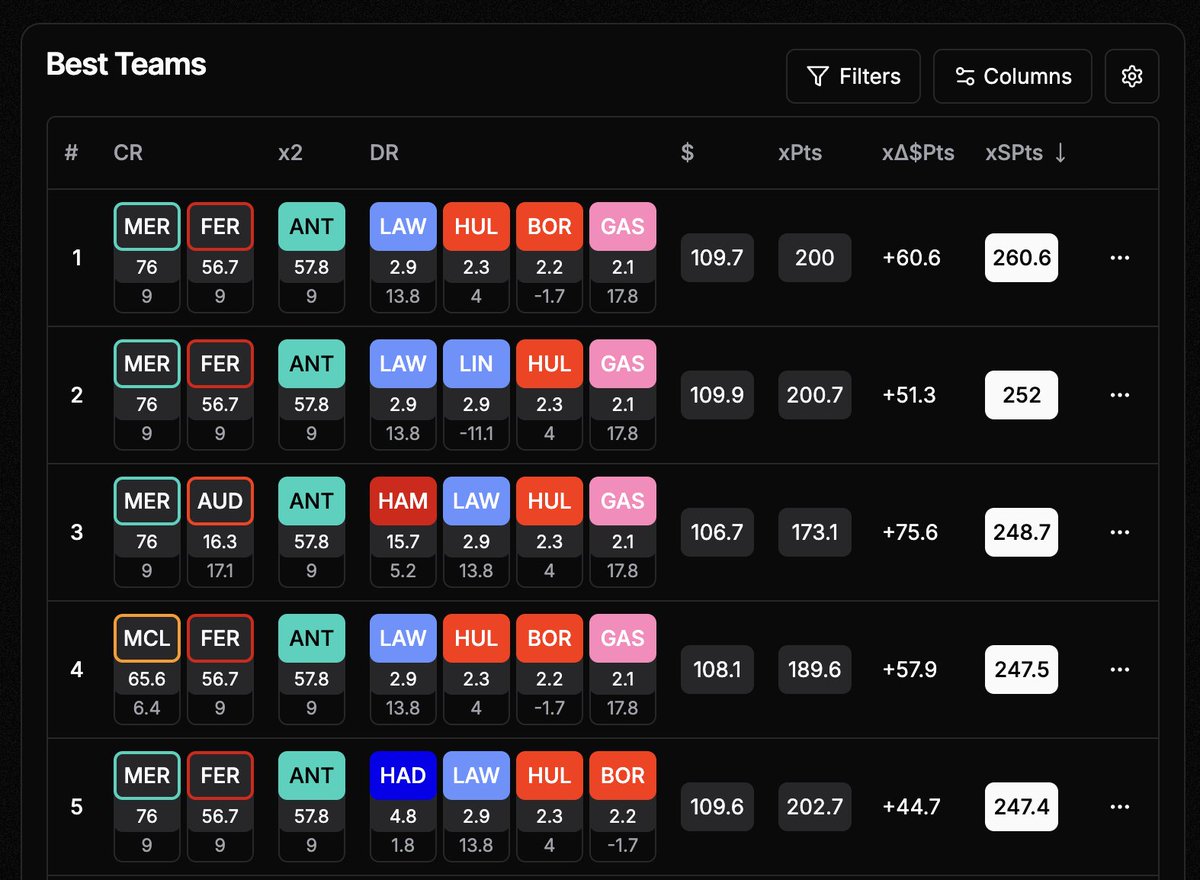Click the xΔ$Pts column header
This screenshot has height=880, width=1200.
(917, 153)
